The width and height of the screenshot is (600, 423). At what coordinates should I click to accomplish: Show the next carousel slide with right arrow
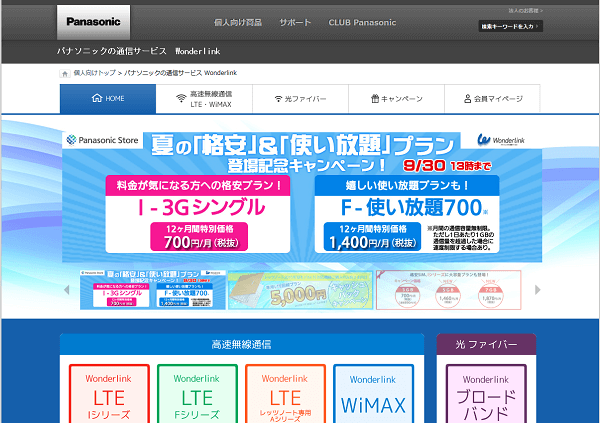(x=537, y=290)
